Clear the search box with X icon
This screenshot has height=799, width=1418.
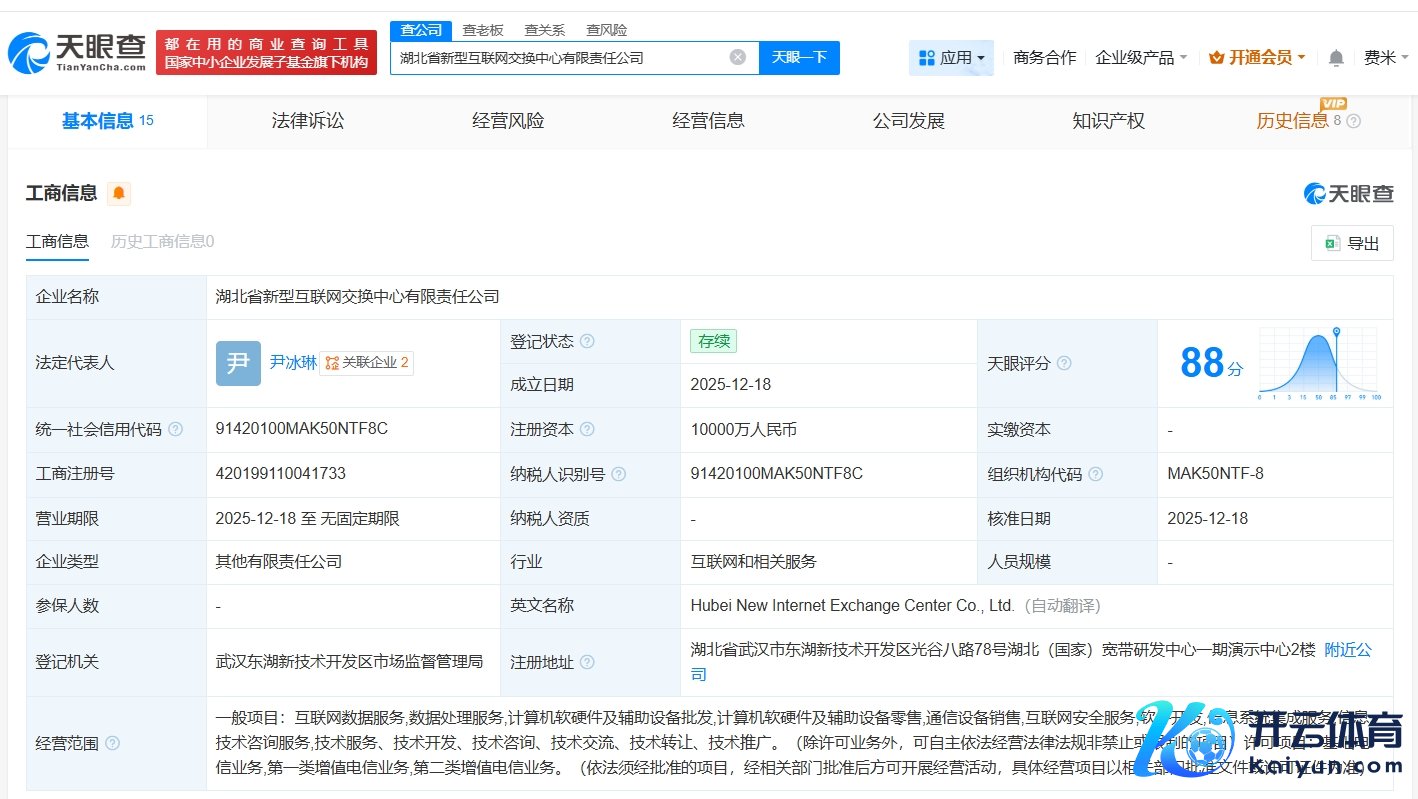click(738, 57)
